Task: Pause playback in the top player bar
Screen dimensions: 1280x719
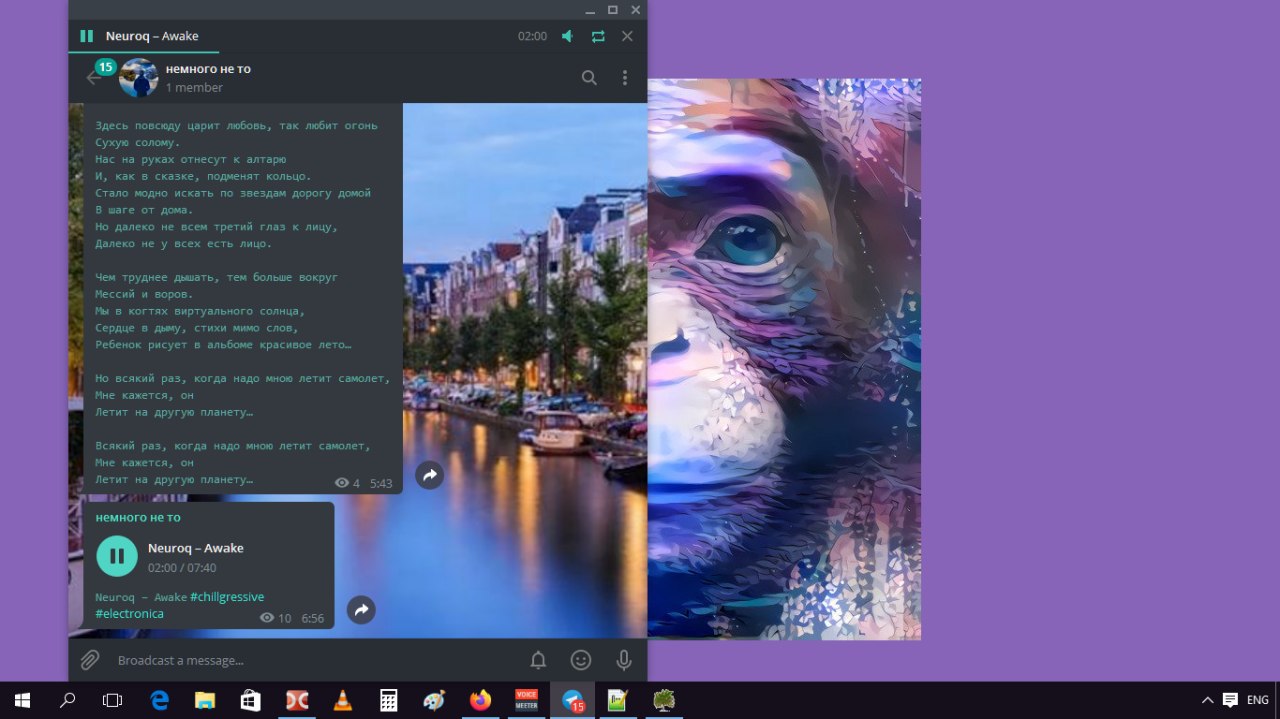Action: click(x=86, y=36)
